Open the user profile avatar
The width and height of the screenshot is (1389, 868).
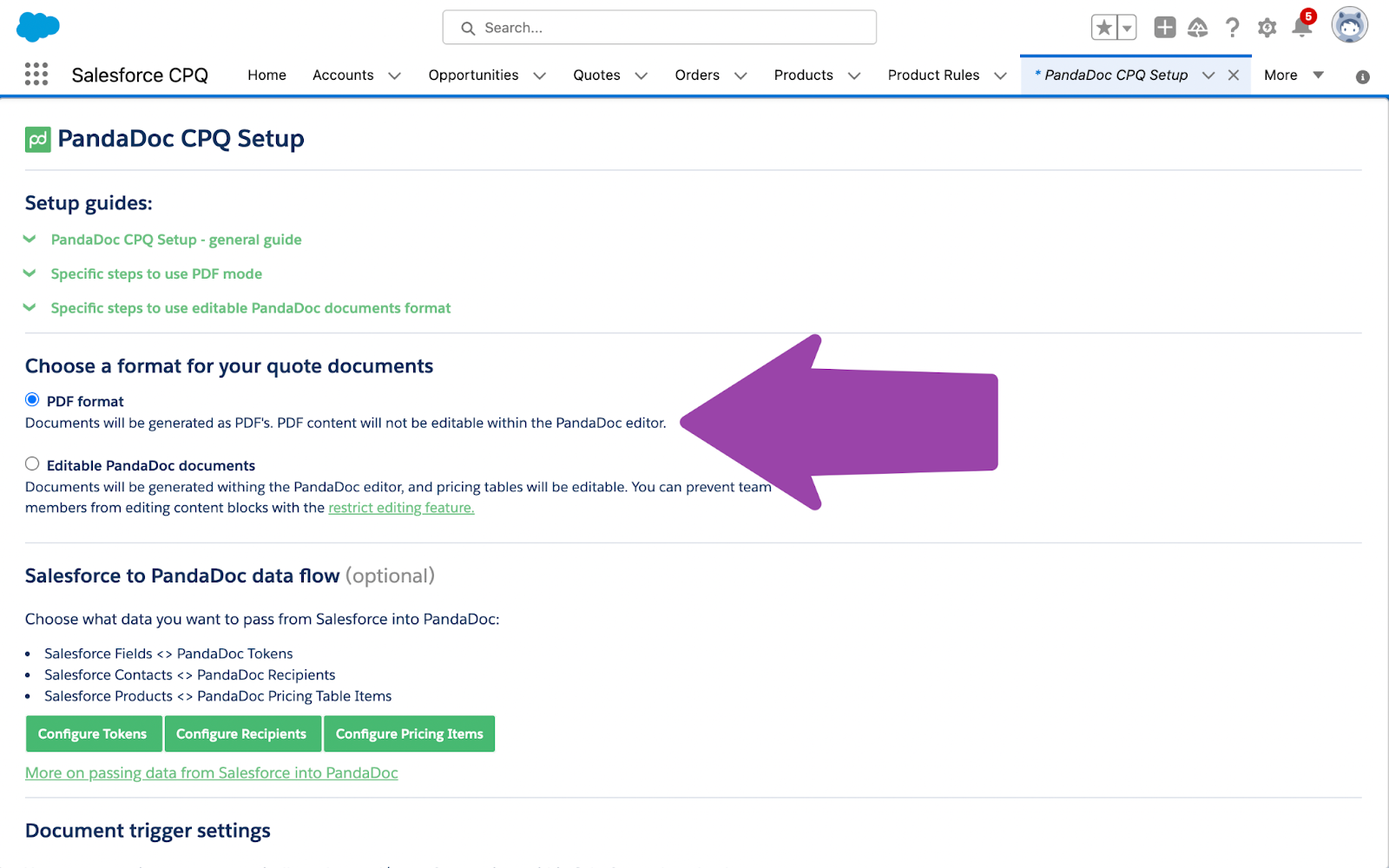(x=1350, y=26)
